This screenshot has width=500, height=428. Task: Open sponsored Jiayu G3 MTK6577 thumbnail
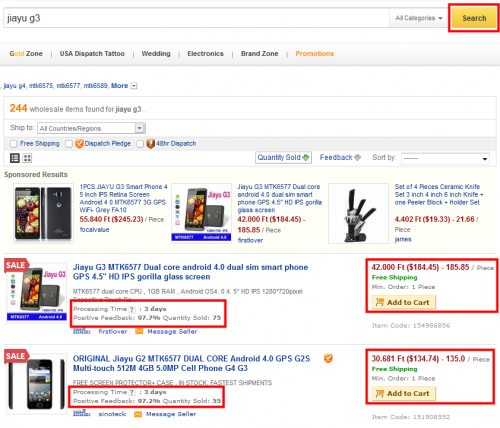[201, 213]
